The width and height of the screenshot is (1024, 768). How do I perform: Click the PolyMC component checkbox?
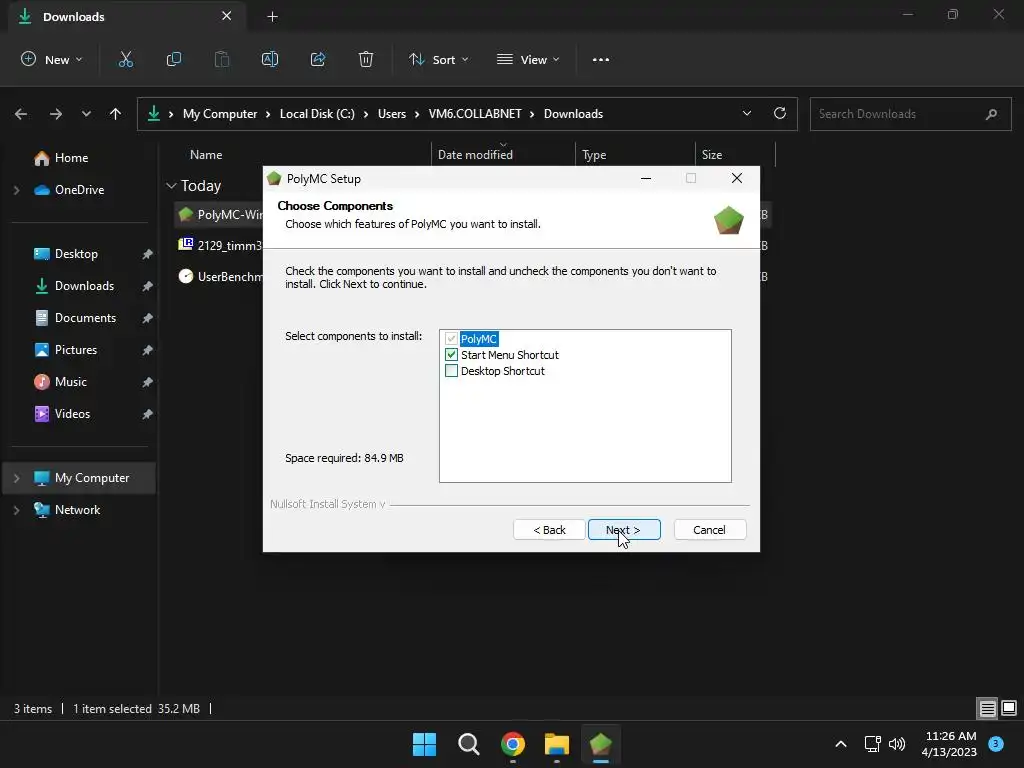(451, 339)
